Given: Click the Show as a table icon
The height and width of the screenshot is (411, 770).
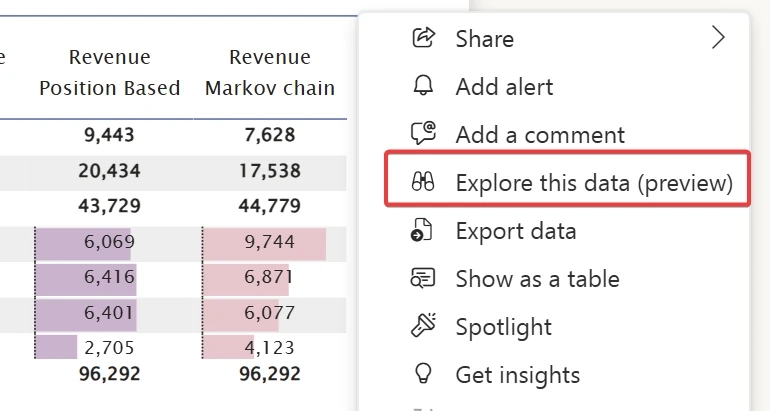Looking at the screenshot, I should (x=424, y=279).
